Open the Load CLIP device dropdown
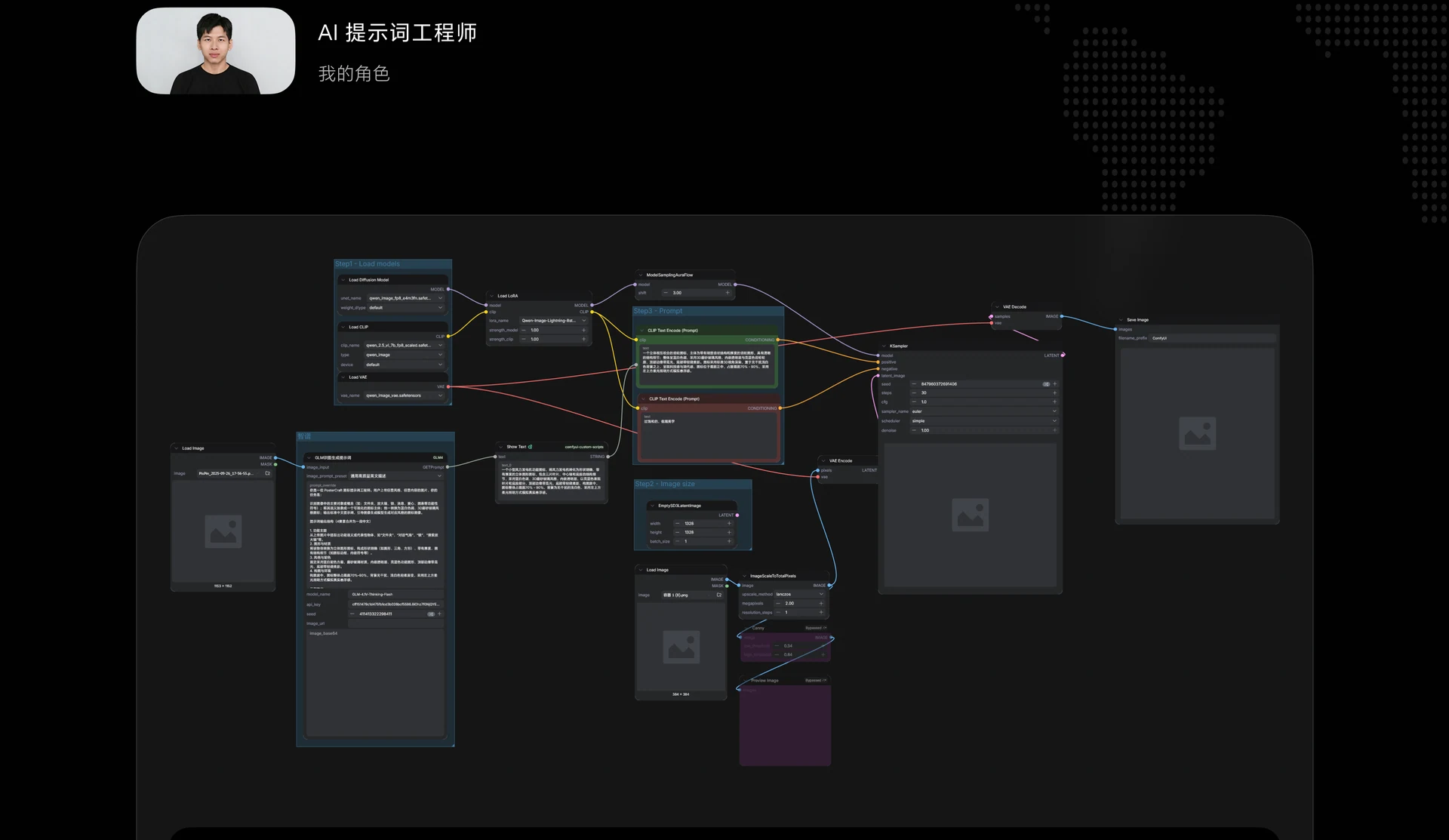 coord(405,365)
